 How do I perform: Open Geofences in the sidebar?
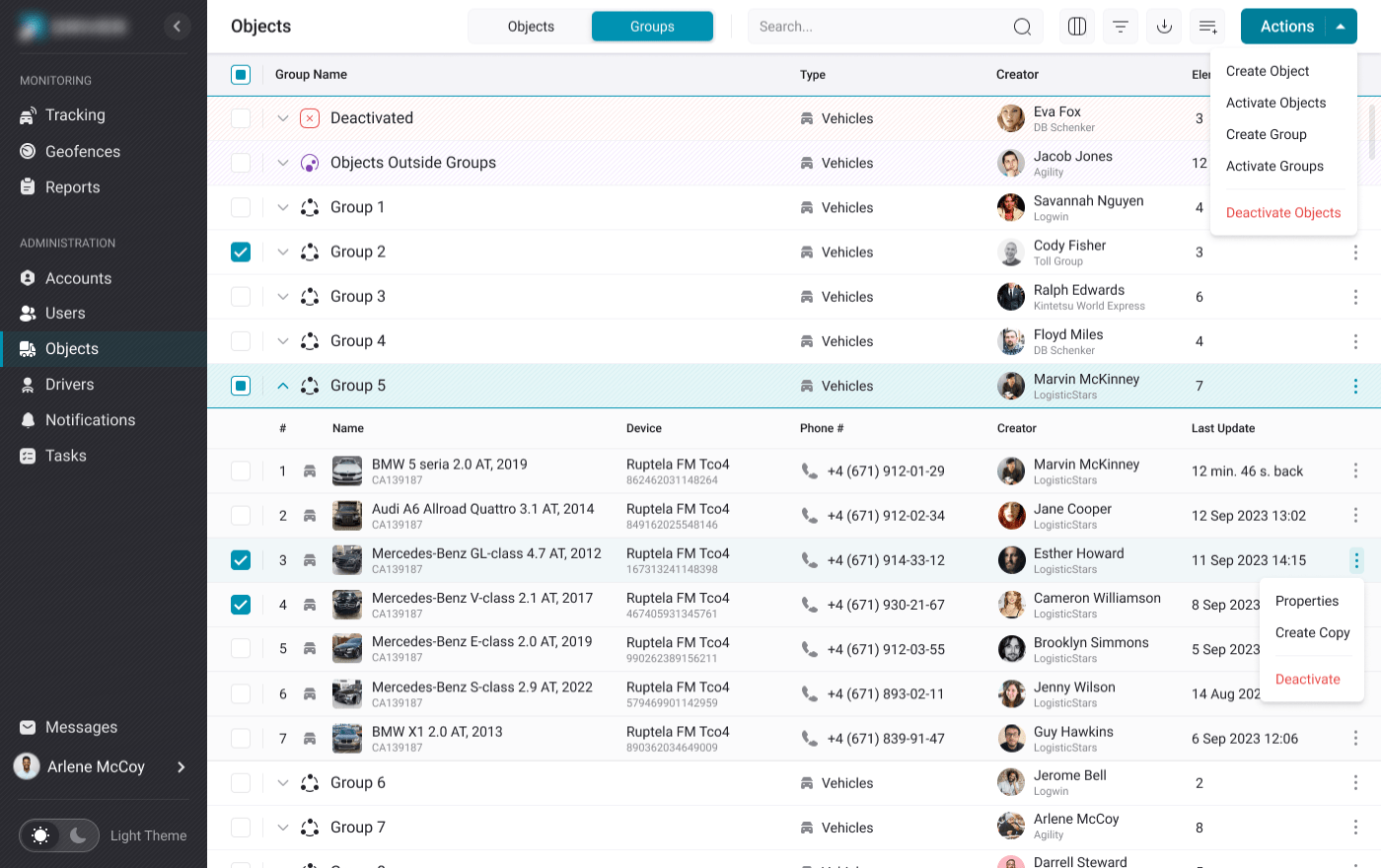[x=82, y=152]
